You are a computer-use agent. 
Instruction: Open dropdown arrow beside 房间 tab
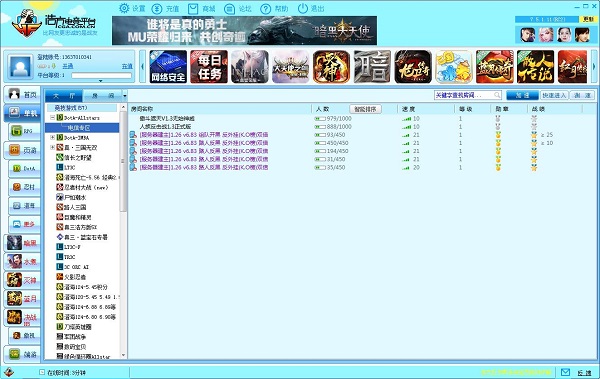coord(125,95)
